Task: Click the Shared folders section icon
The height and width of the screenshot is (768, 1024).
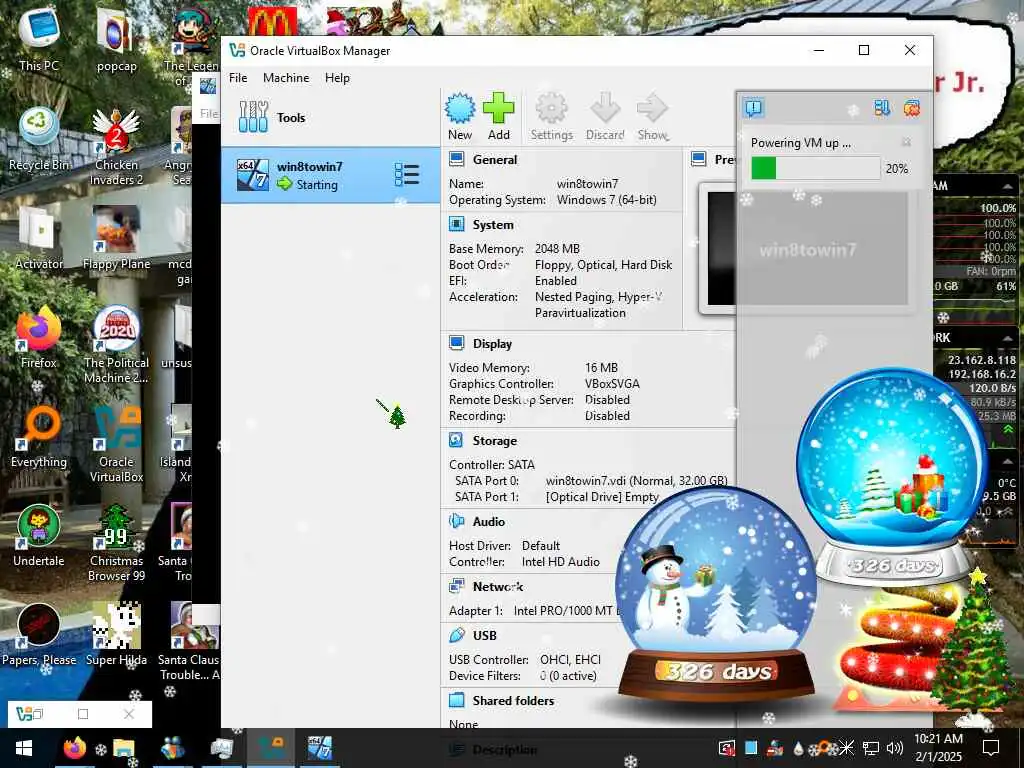Action: tap(456, 700)
